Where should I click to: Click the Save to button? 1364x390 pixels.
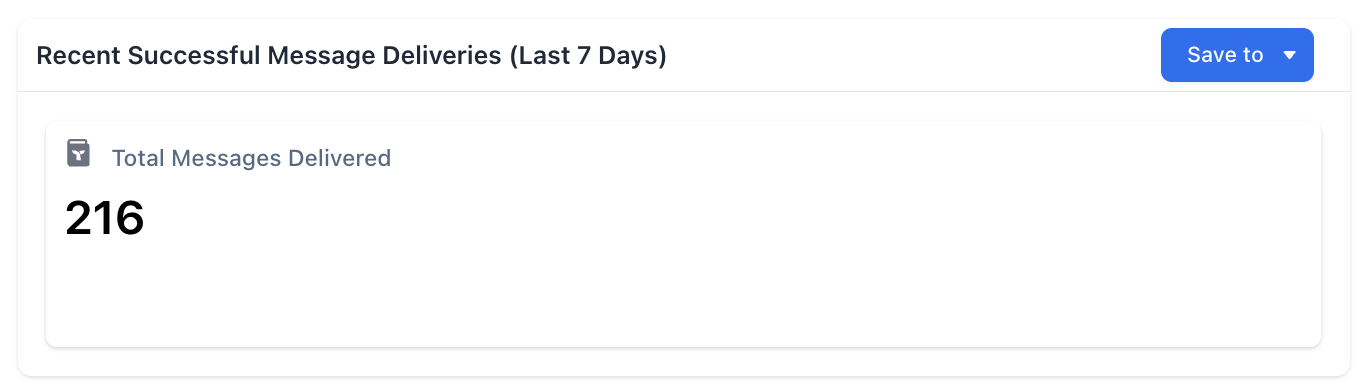(1237, 55)
